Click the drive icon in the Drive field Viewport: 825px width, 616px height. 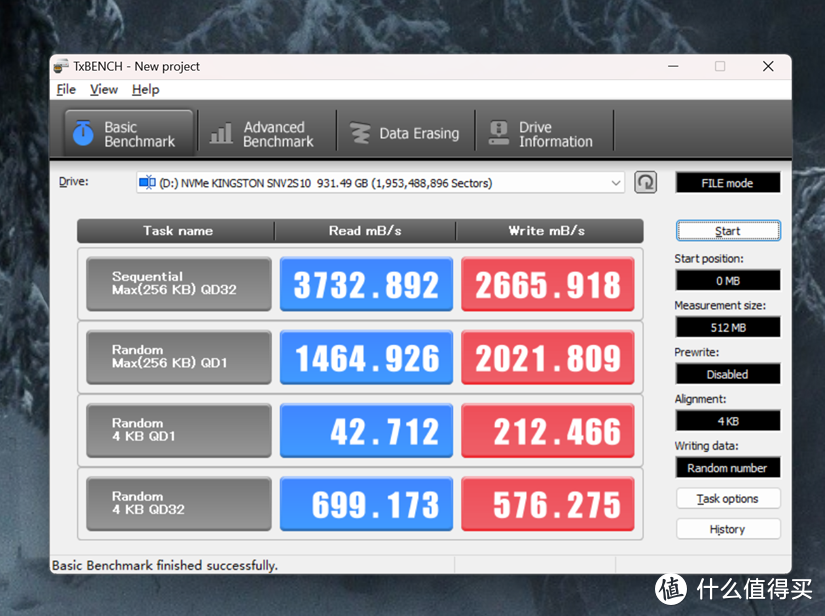(147, 183)
